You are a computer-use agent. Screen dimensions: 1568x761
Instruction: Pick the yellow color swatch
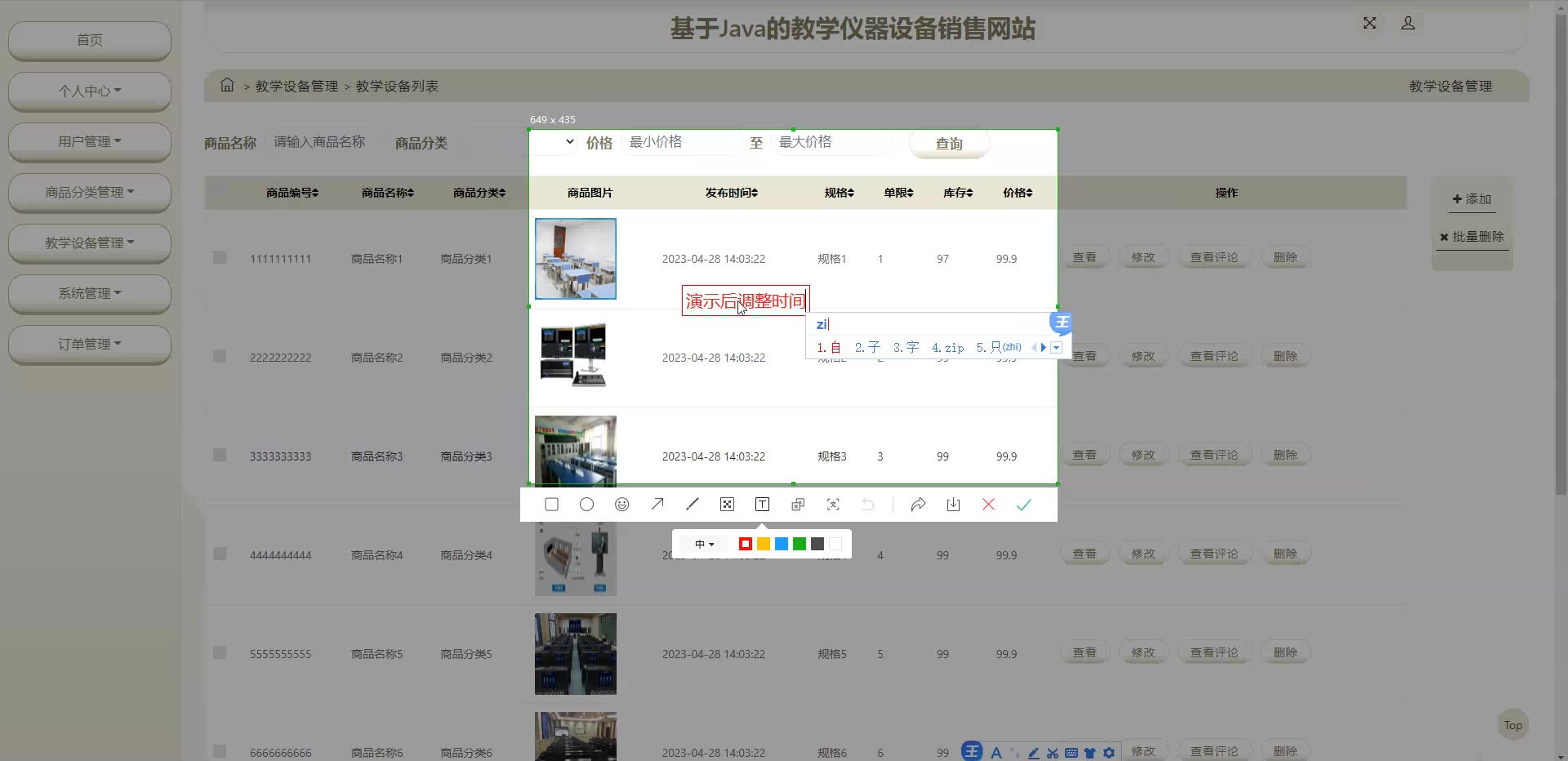coord(764,544)
